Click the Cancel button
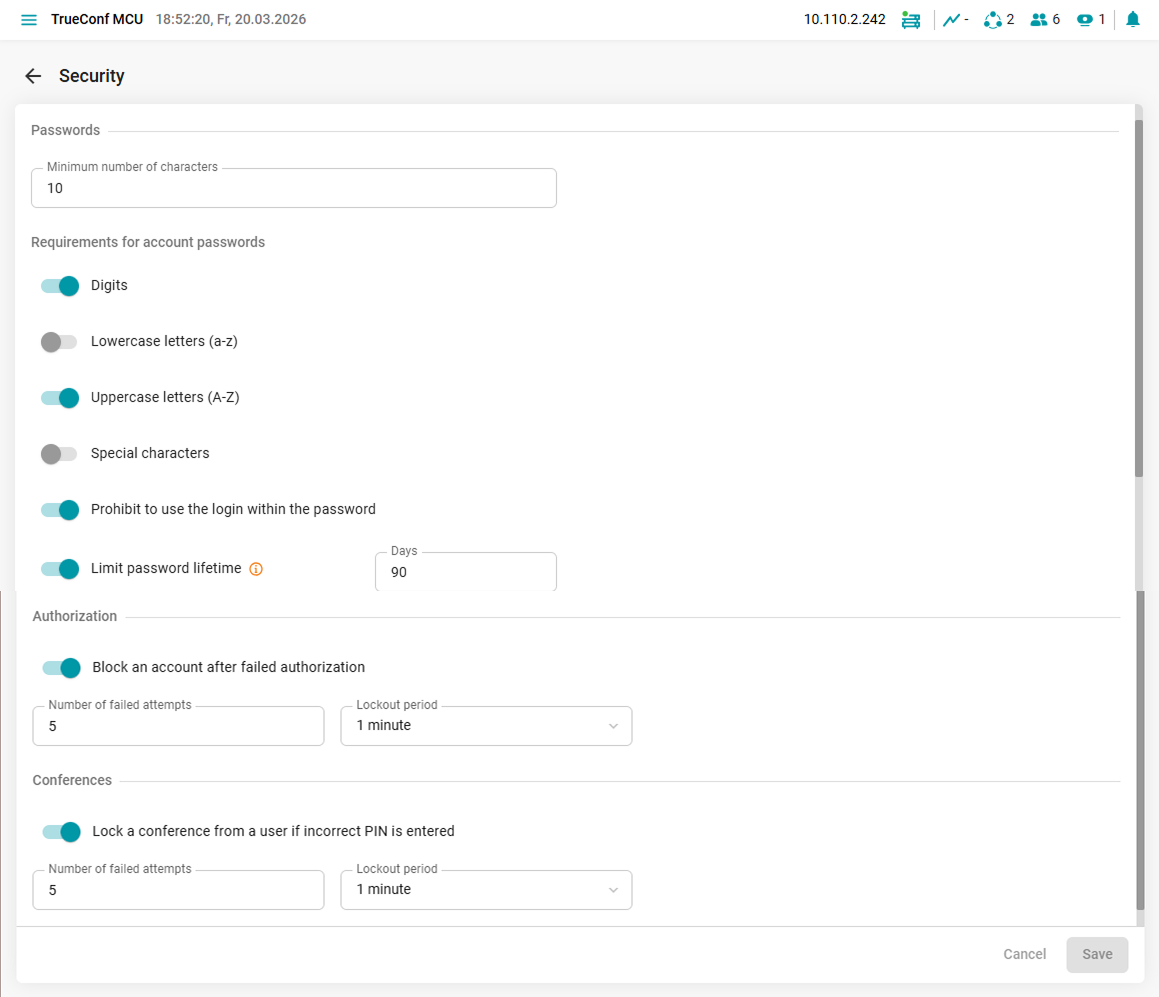This screenshot has width=1159, height=997. tap(1024, 955)
